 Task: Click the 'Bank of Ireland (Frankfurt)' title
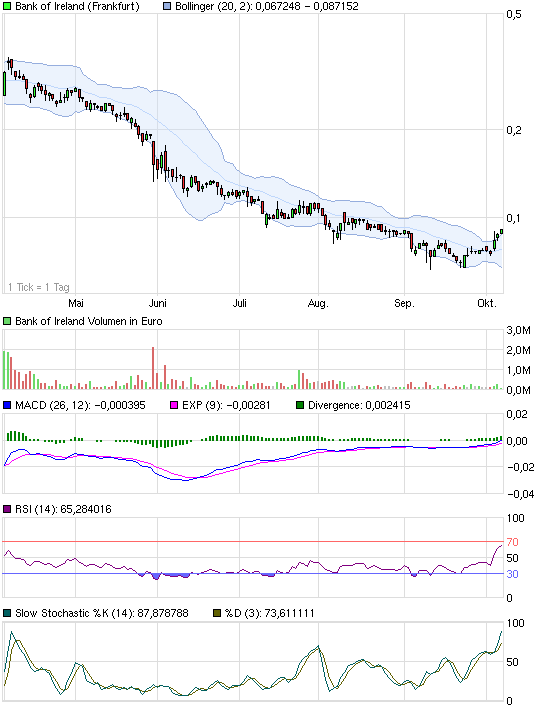point(77,6)
